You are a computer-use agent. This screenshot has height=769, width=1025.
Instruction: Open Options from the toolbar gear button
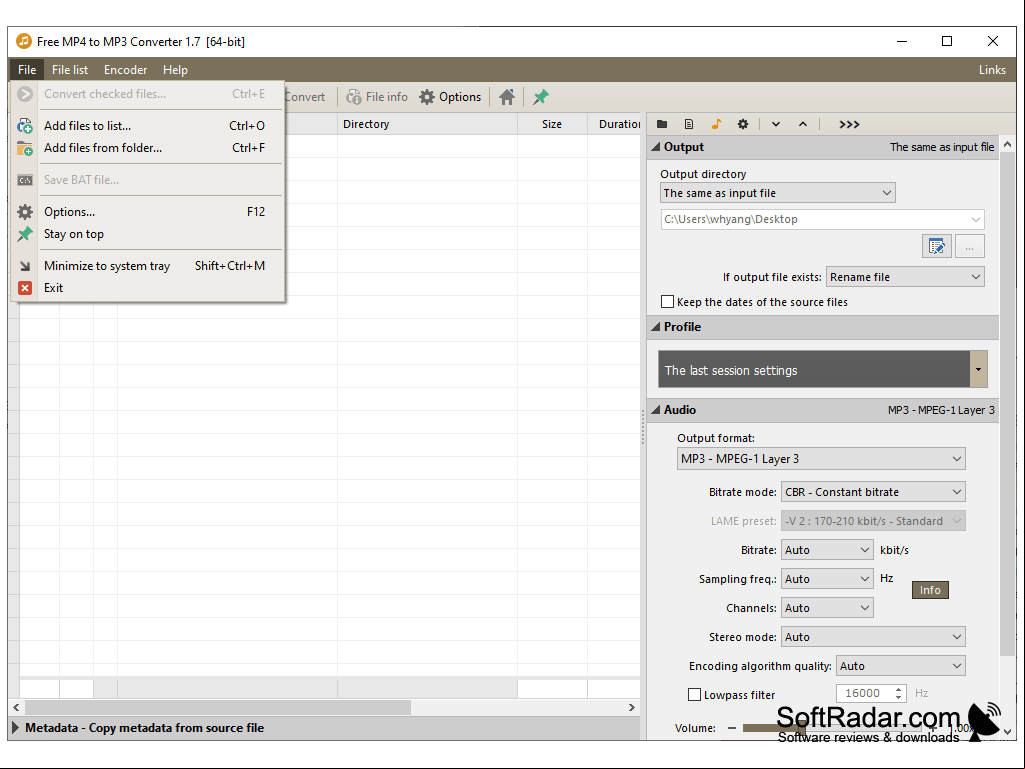point(450,97)
